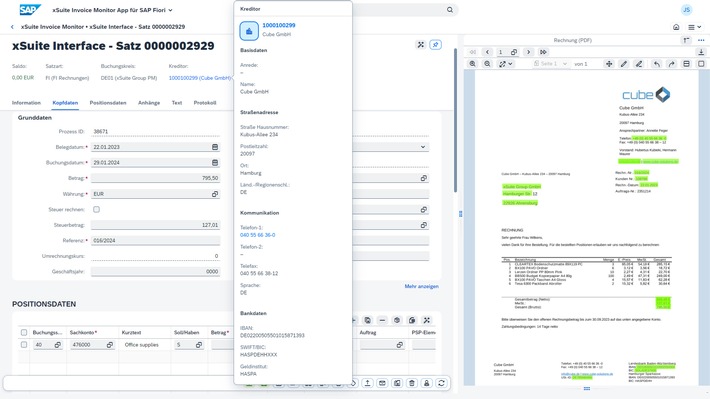This screenshot has height=399, width=710.
Task: Download the invoice PDF
Action: pyautogui.click(x=701, y=52)
